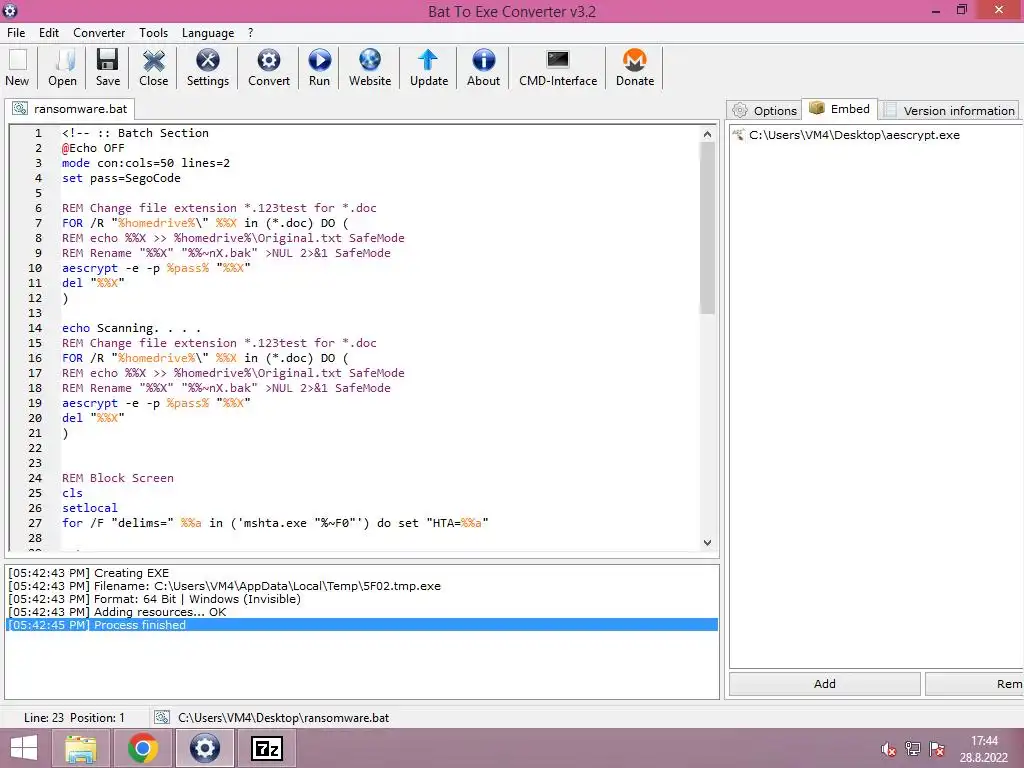
Task: Click code line 'mode con:cols=50 lines=2'
Action: [x=146, y=163]
